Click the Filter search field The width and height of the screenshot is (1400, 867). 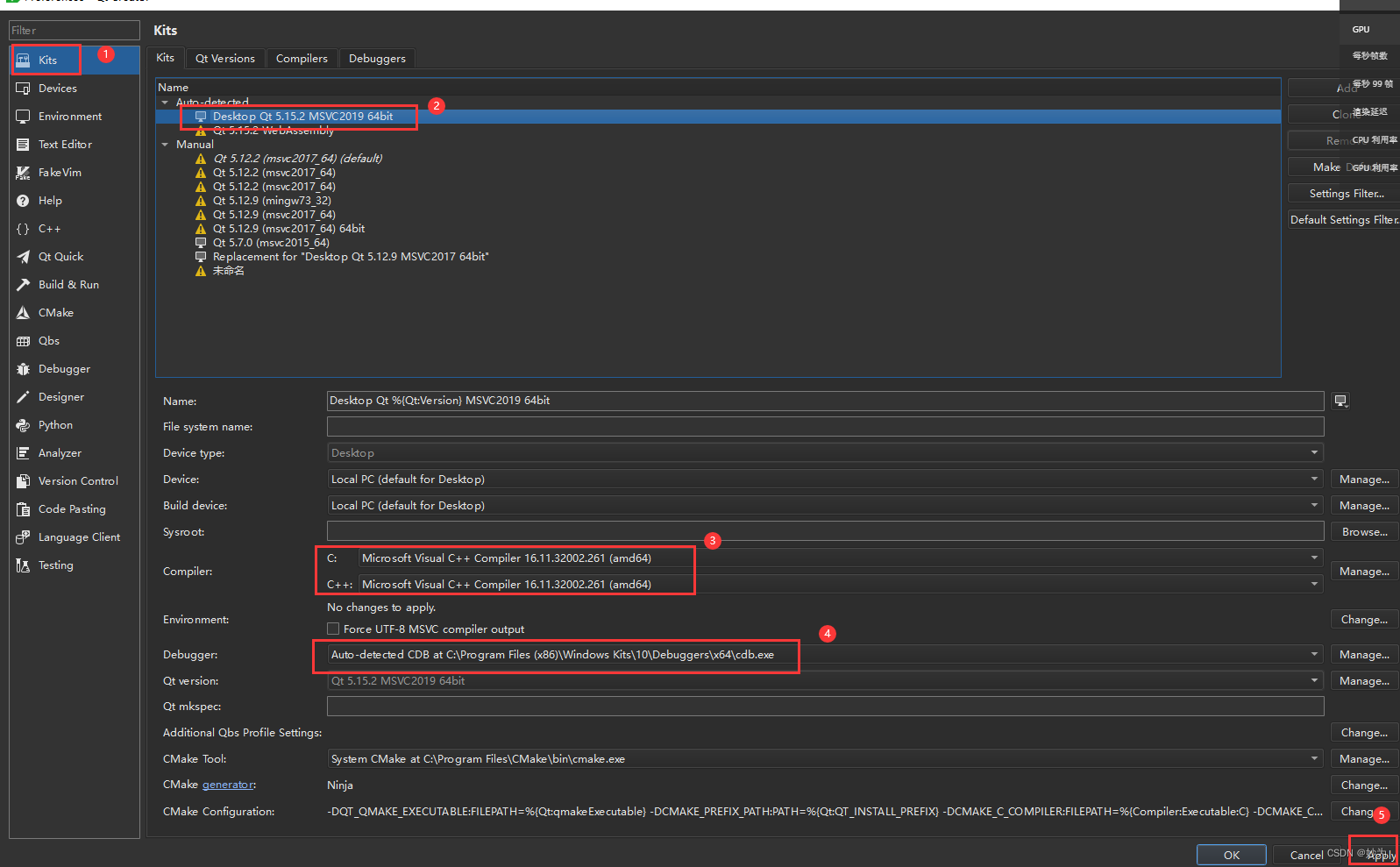[x=75, y=30]
